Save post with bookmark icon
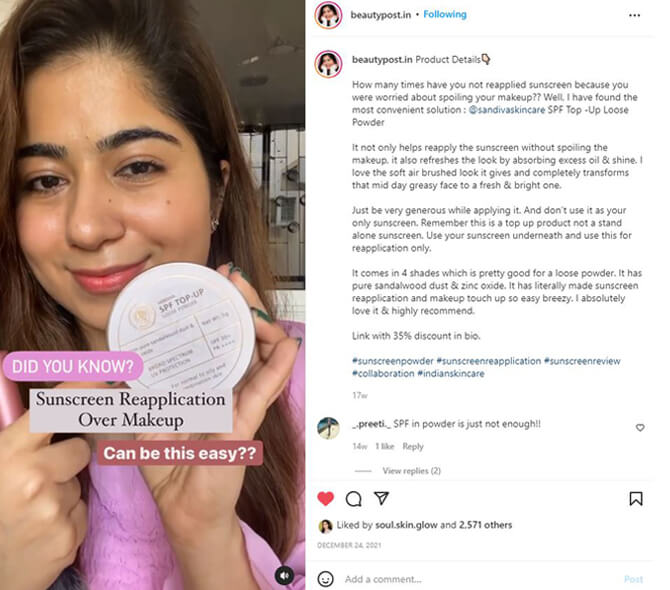Viewport: 670px width, 590px height. point(635,499)
